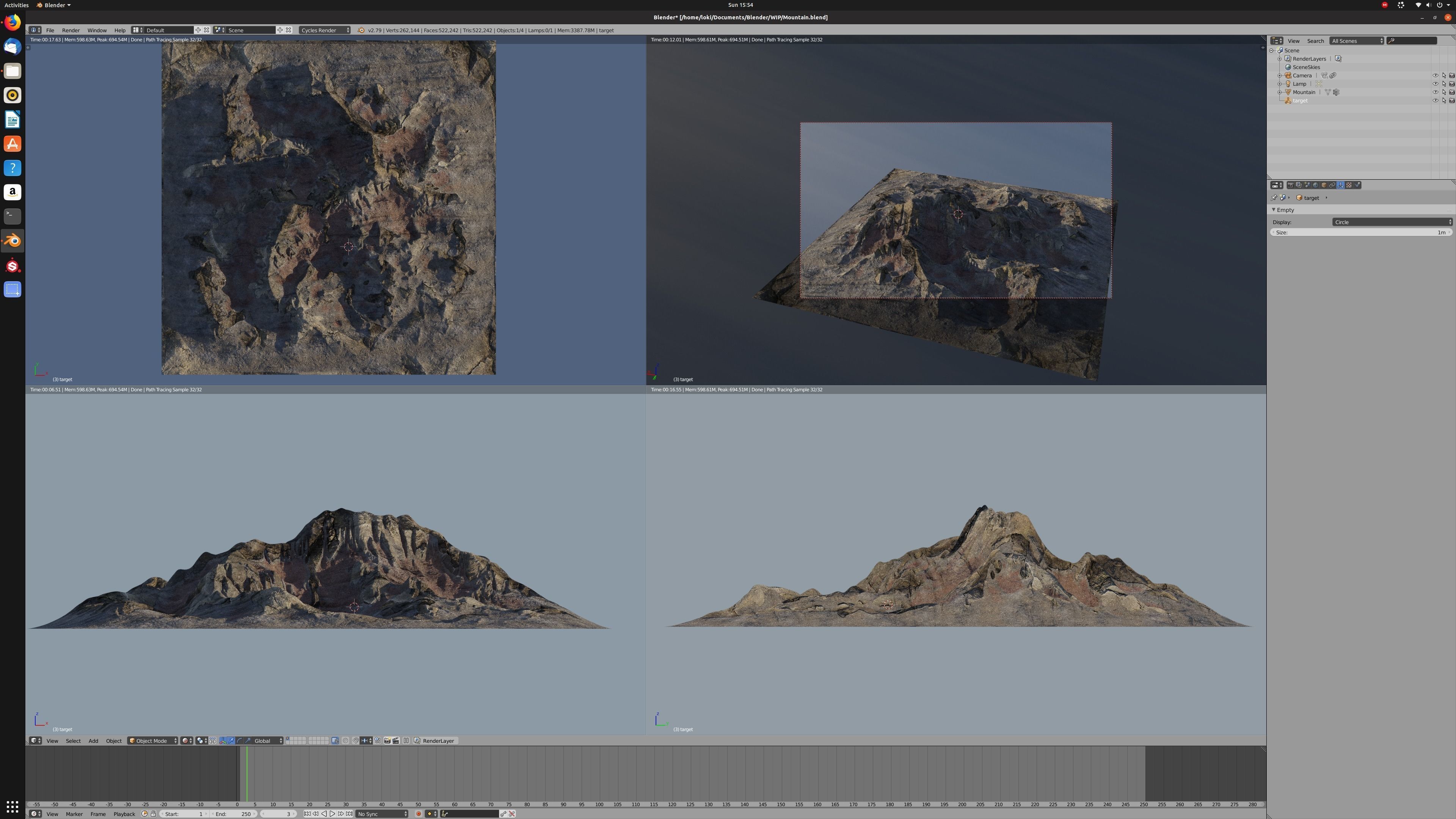Jump to the end frame
Screen dimensions: 1456x819
tap(349, 814)
